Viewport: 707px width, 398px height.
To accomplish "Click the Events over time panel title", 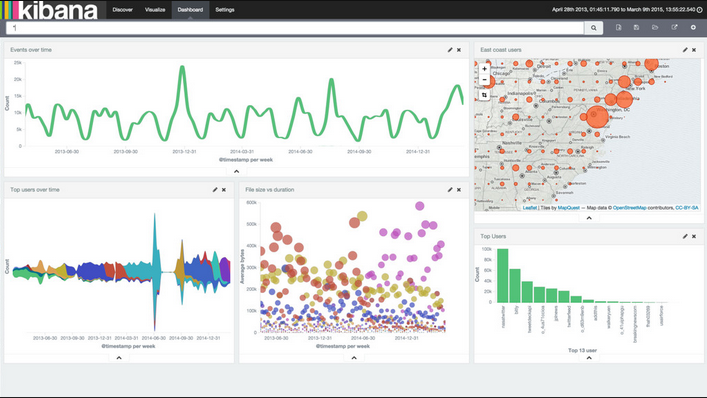I will pos(31,50).
